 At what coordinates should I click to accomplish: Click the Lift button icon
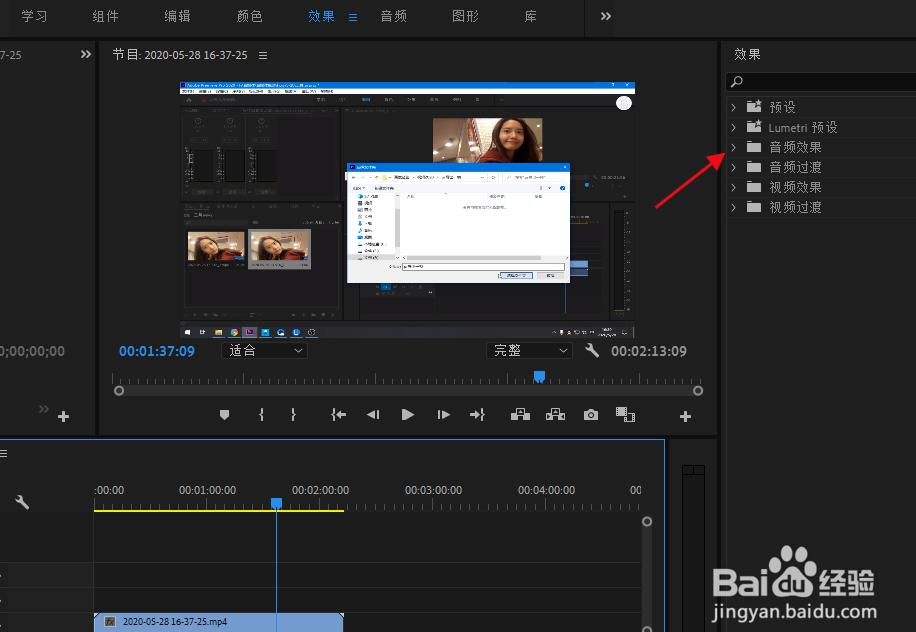coord(520,415)
